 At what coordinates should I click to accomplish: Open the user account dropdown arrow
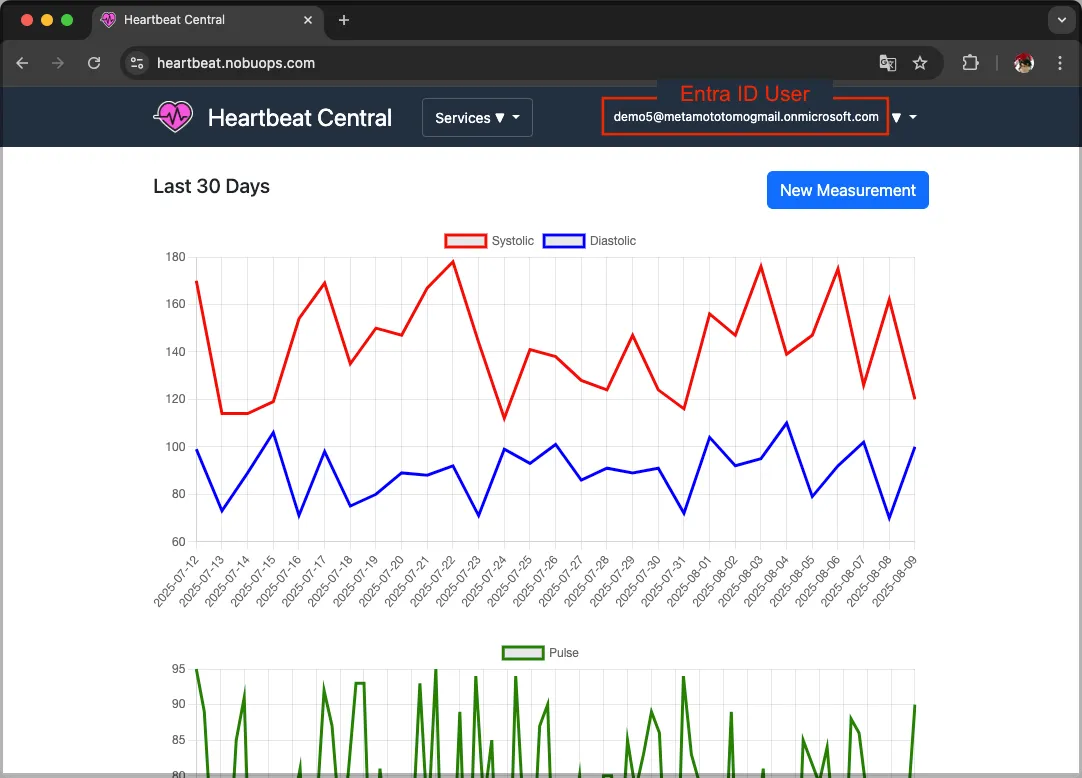click(x=903, y=118)
